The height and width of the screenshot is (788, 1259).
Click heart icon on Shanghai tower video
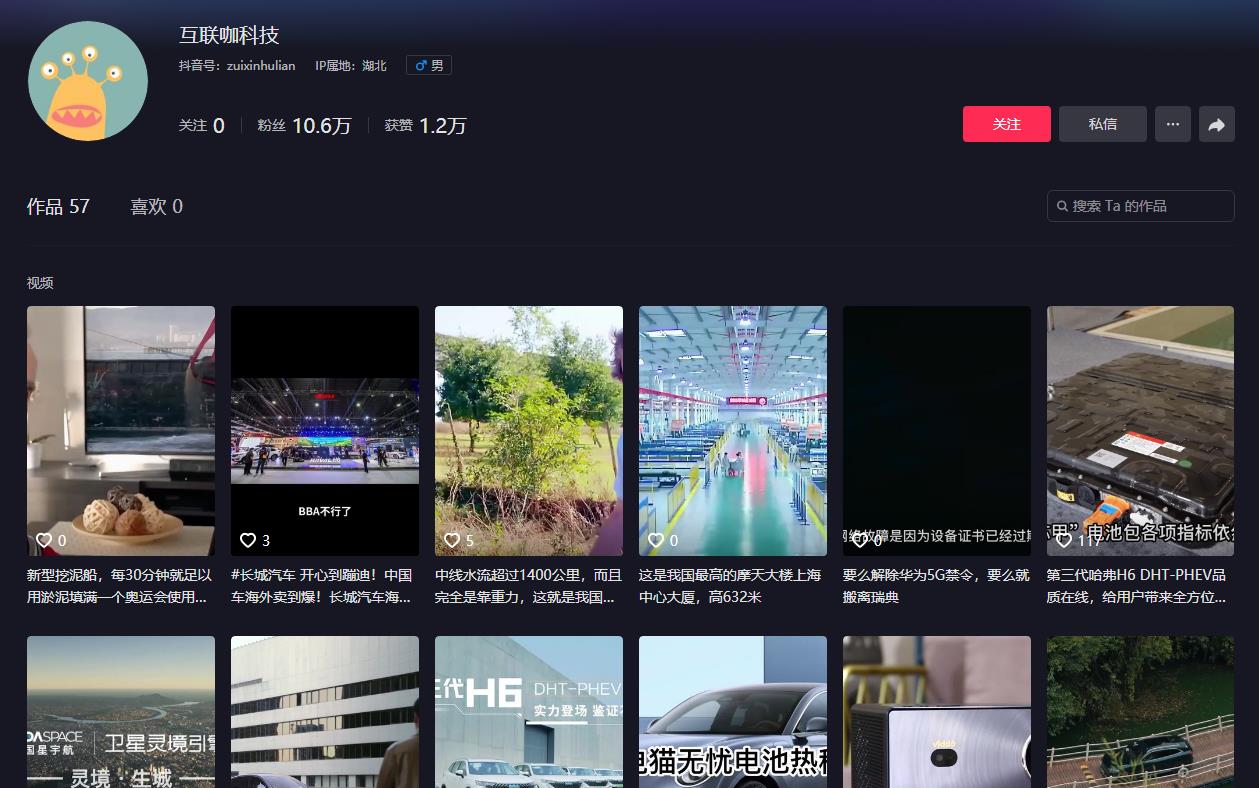(656, 540)
